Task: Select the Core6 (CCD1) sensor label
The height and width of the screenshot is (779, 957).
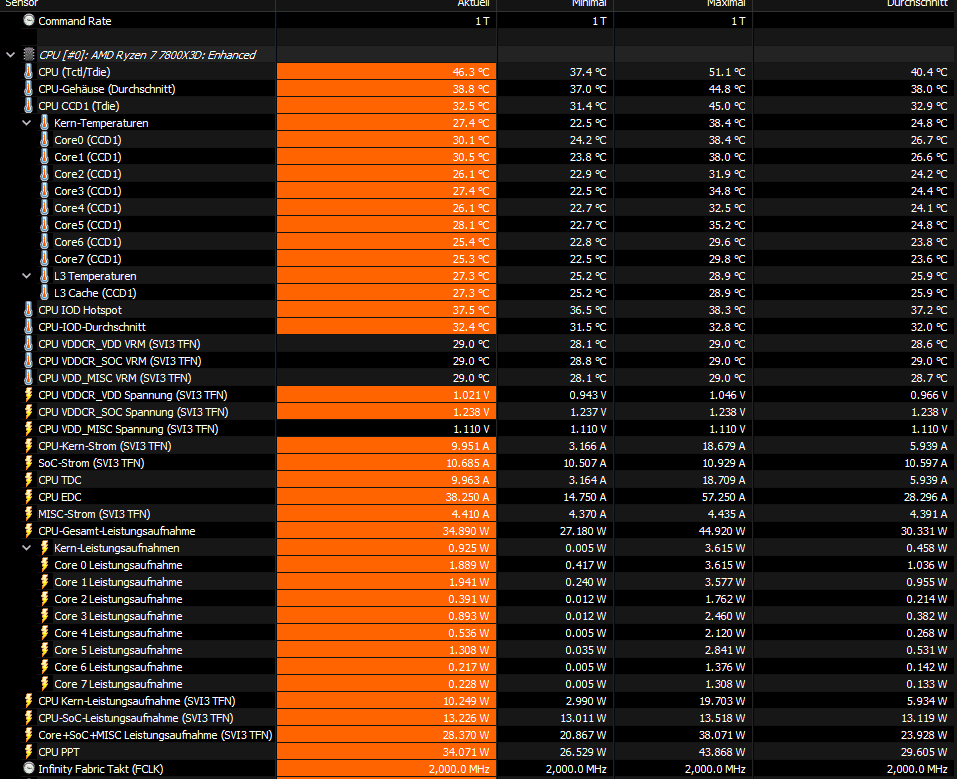Action: point(87,242)
